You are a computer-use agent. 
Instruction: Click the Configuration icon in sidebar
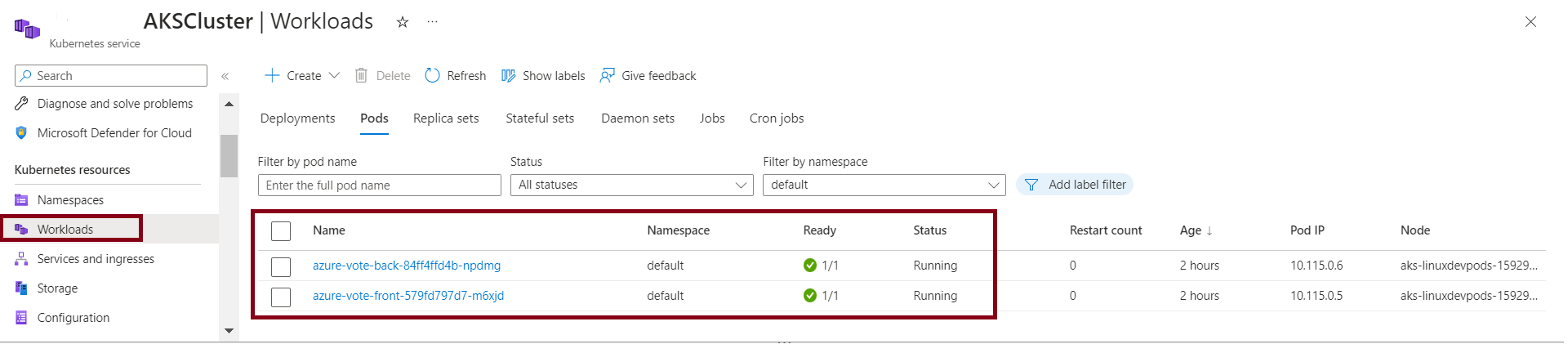coord(21,318)
